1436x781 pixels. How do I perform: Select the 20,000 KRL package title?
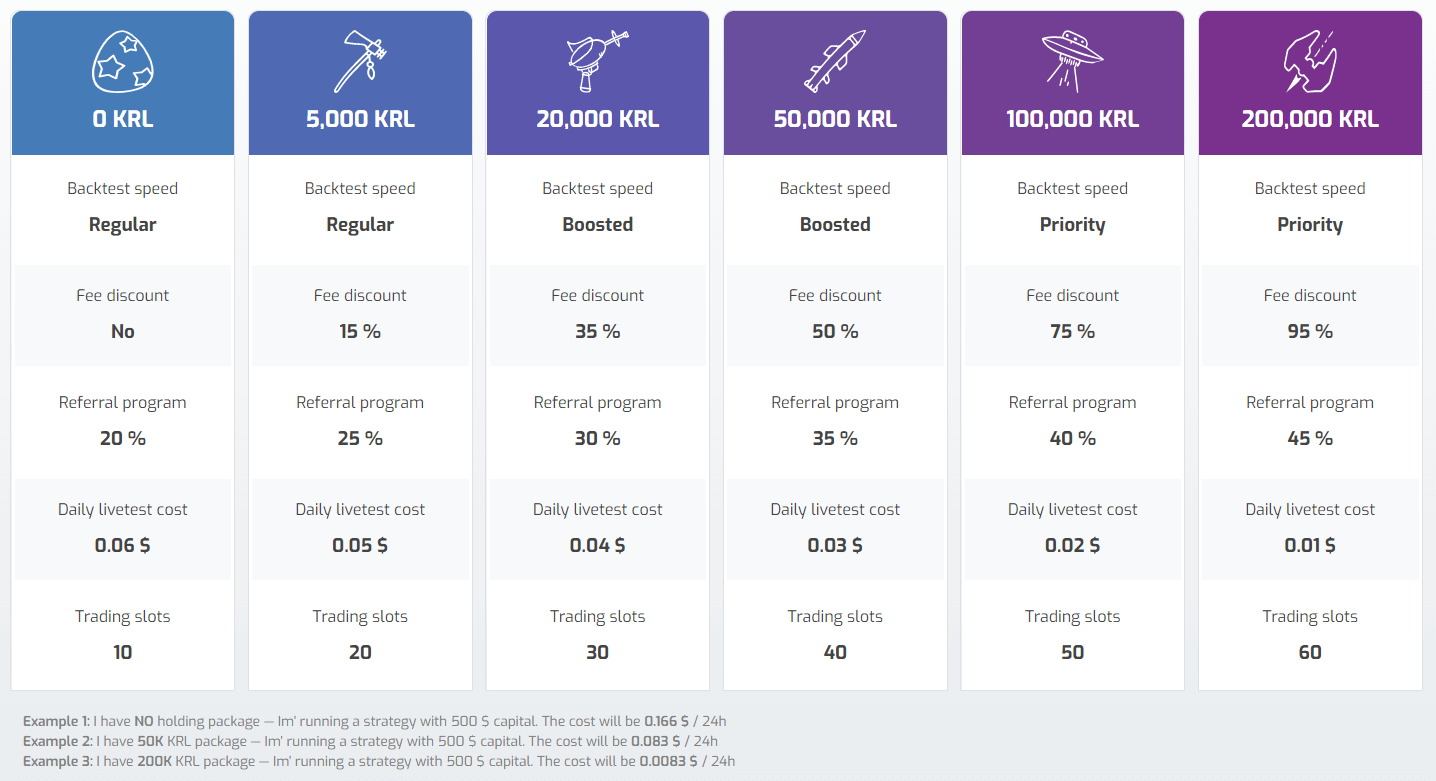click(x=597, y=119)
